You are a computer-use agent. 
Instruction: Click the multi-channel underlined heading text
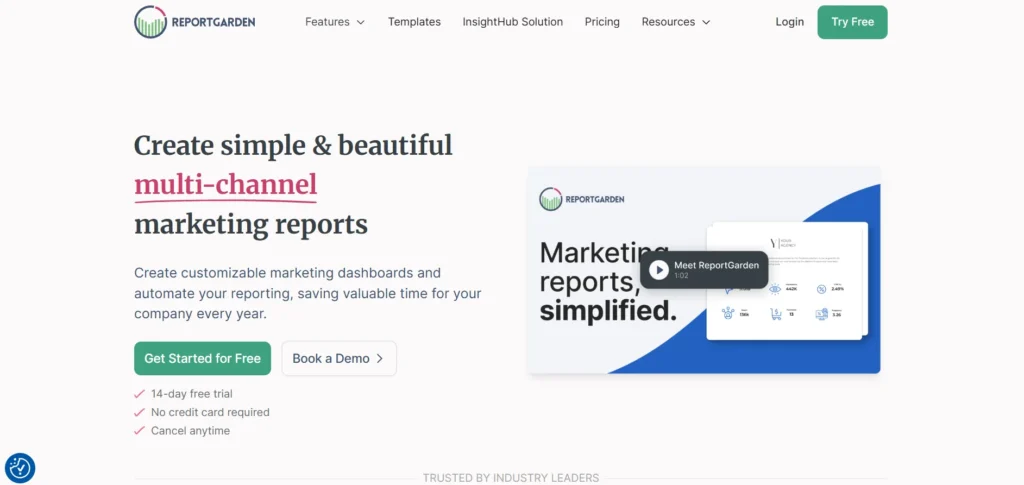point(225,185)
